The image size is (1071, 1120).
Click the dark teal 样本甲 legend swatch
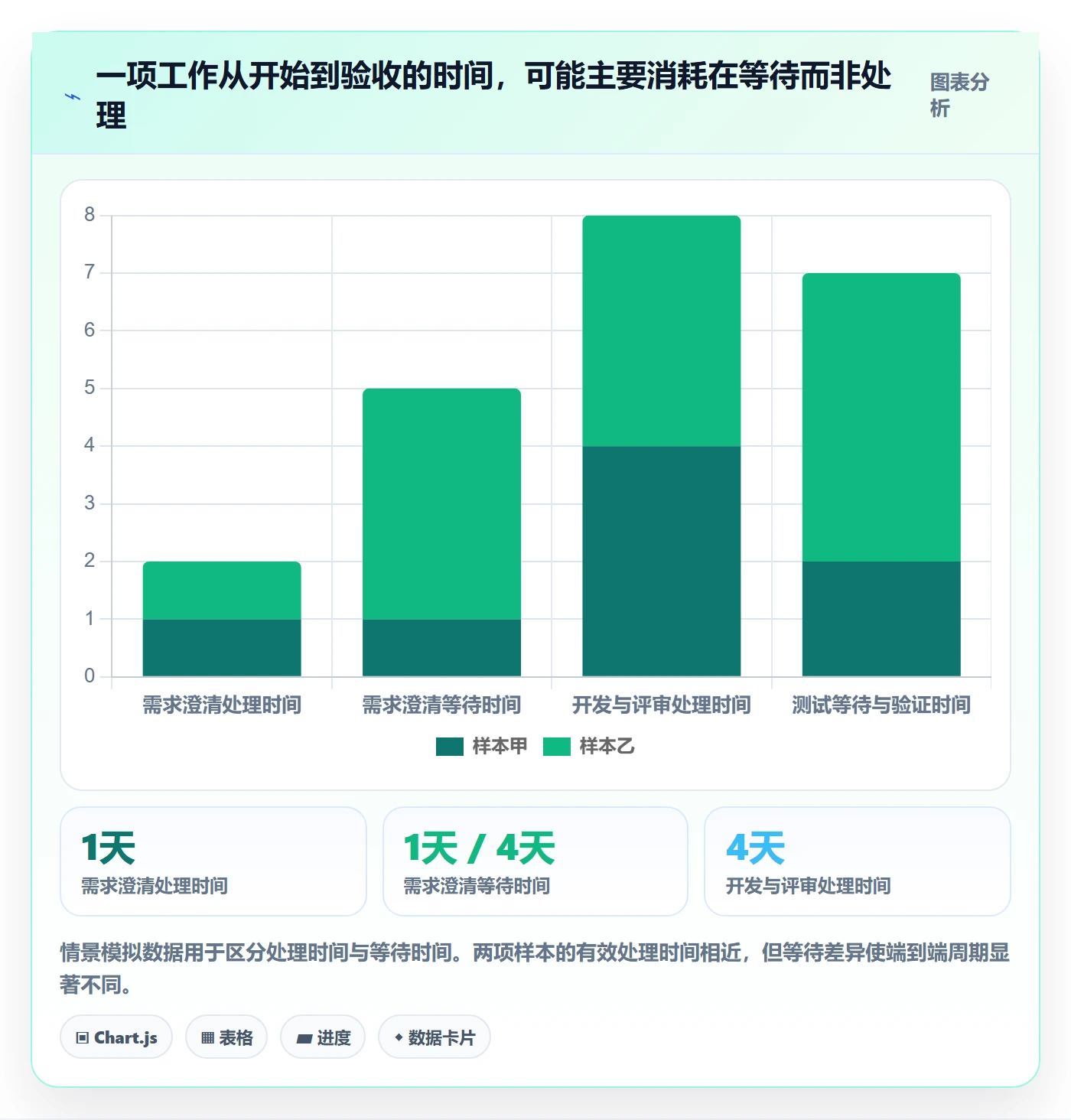(x=450, y=747)
